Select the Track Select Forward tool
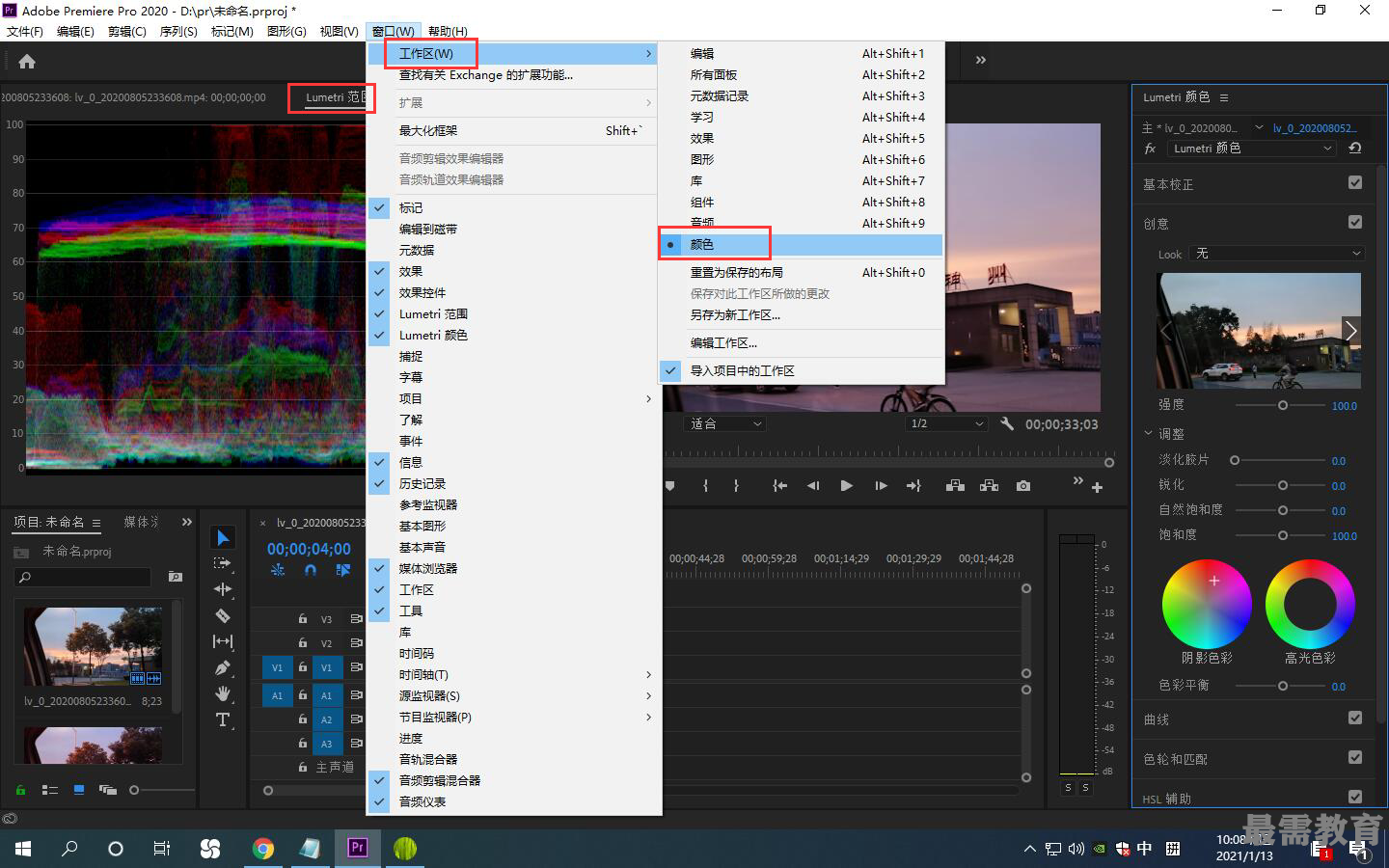The width and height of the screenshot is (1389, 868). pyautogui.click(x=223, y=563)
